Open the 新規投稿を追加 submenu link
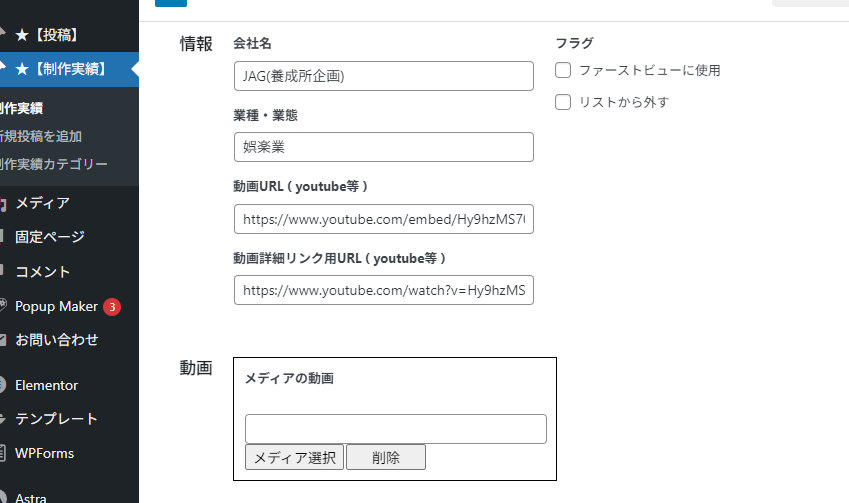This screenshot has width=849, height=503. point(41,136)
